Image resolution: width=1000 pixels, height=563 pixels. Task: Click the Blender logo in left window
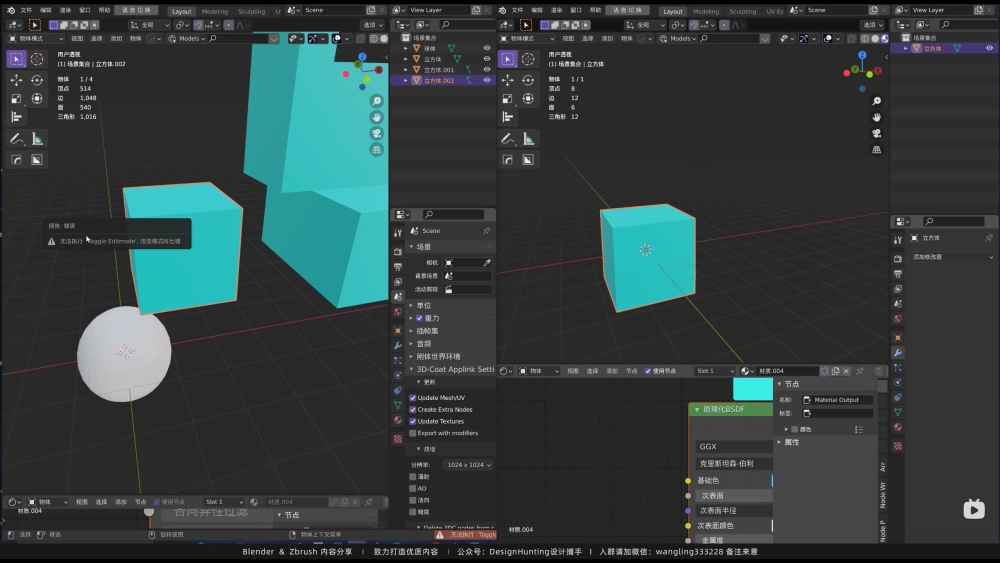click(x=10, y=10)
